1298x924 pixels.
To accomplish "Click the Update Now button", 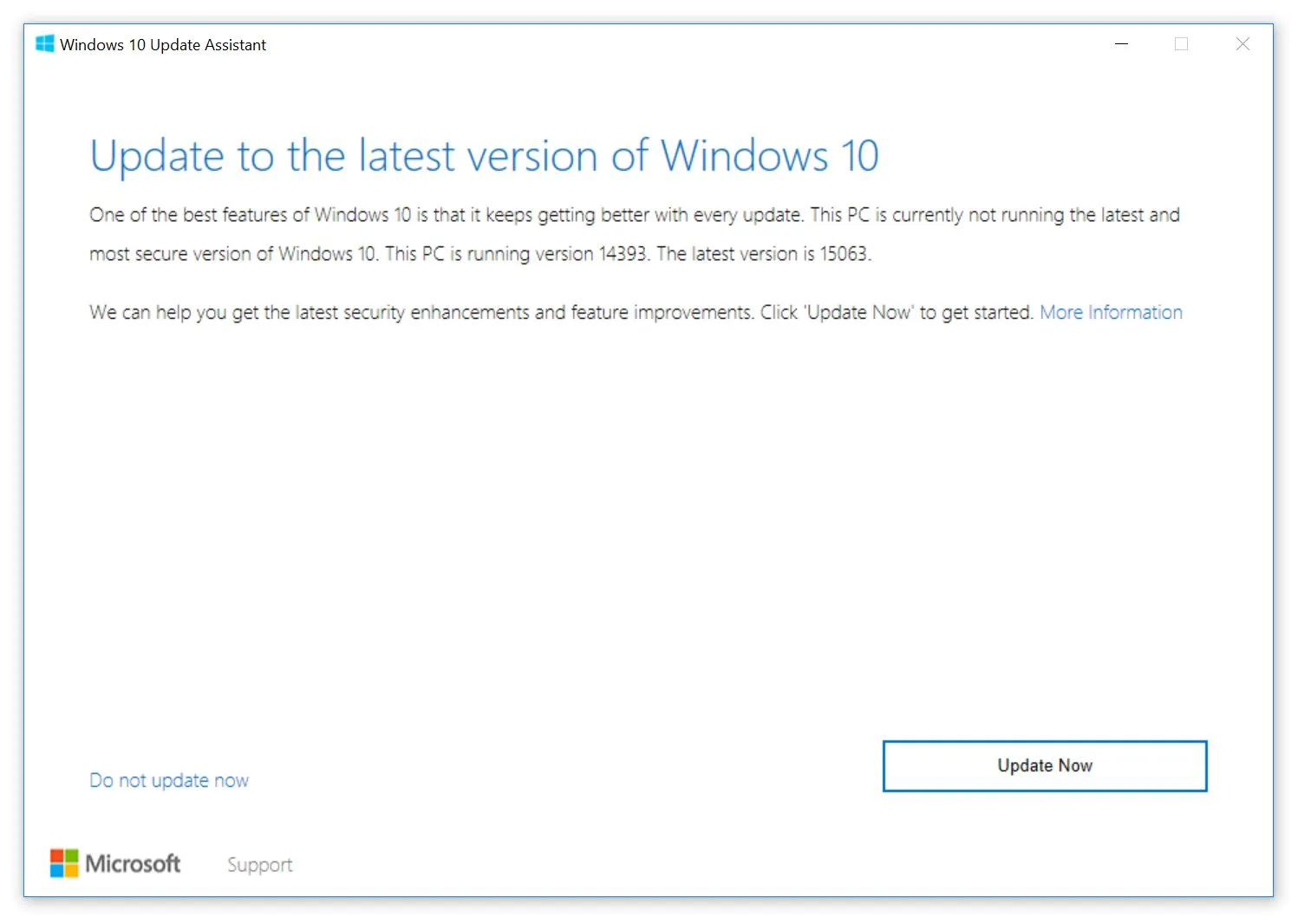I will [x=1044, y=765].
